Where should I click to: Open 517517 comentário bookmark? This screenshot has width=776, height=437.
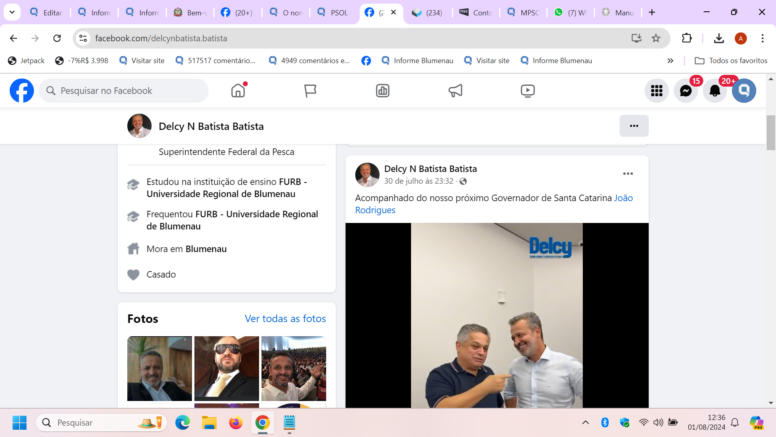(216, 60)
